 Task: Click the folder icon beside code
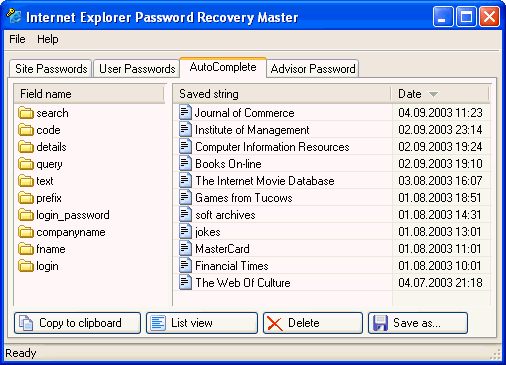[26, 130]
